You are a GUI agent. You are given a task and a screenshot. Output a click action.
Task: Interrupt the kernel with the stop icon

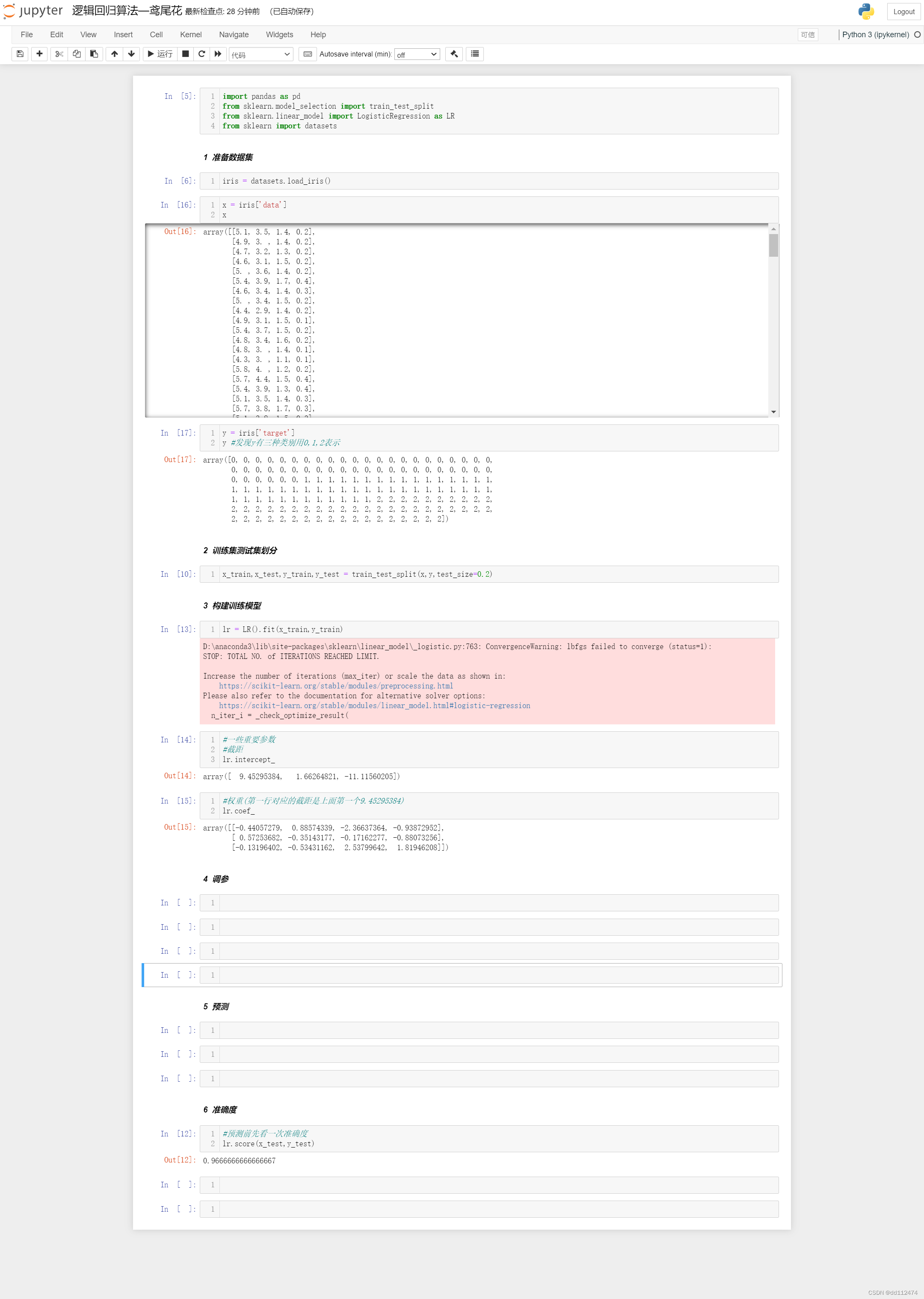click(x=186, y=54)
